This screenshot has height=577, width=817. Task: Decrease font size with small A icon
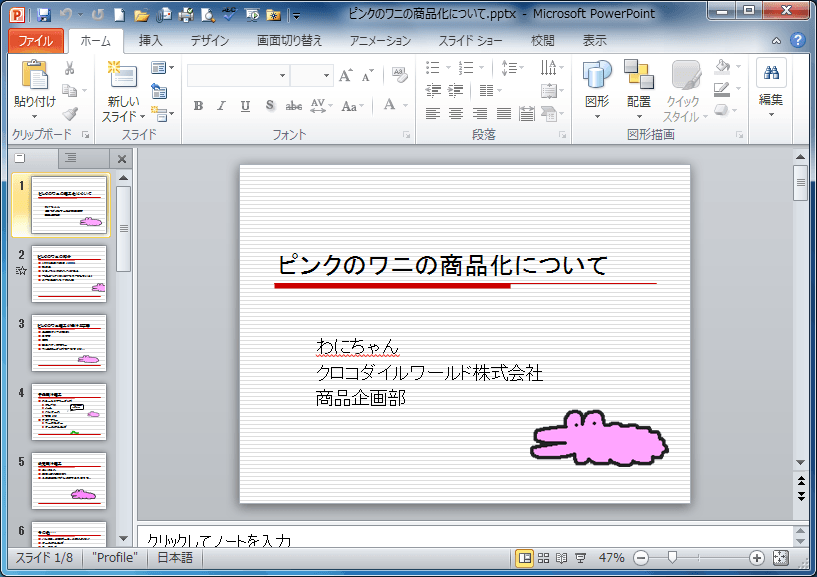tap(367, 77)
